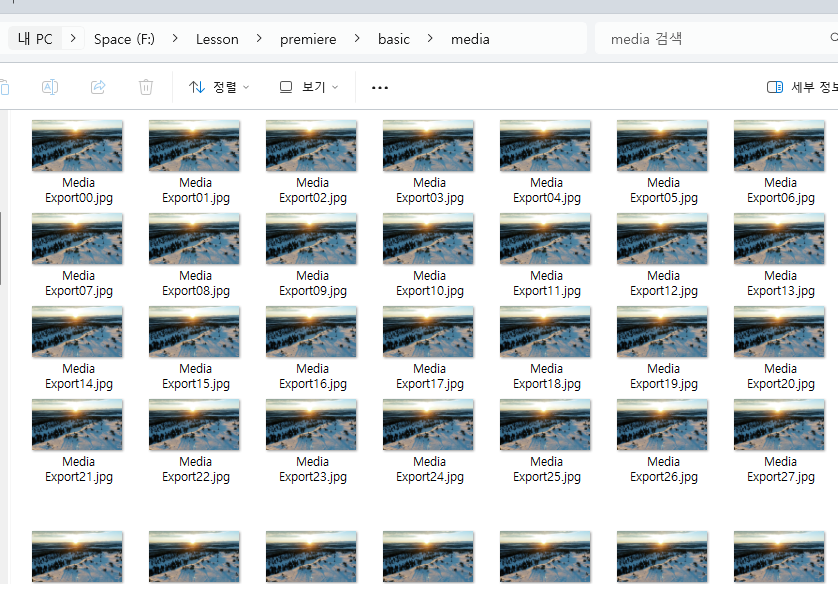Click the Delete trash icon

click(146, 87)
